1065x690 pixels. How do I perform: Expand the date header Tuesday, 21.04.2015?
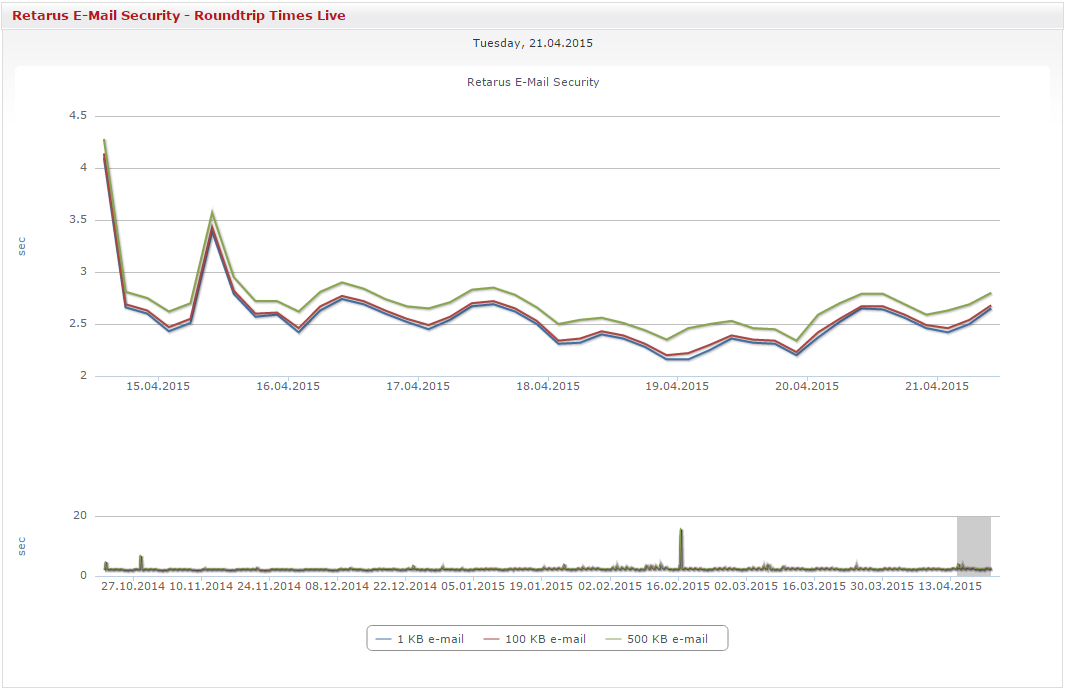[532, 43]
